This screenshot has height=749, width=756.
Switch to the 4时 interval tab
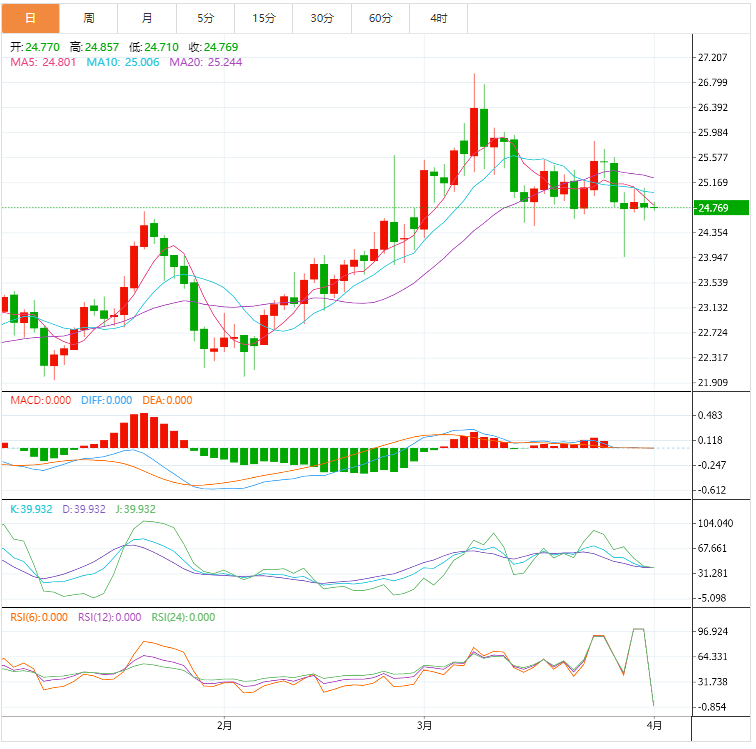[x=439, y=18]
